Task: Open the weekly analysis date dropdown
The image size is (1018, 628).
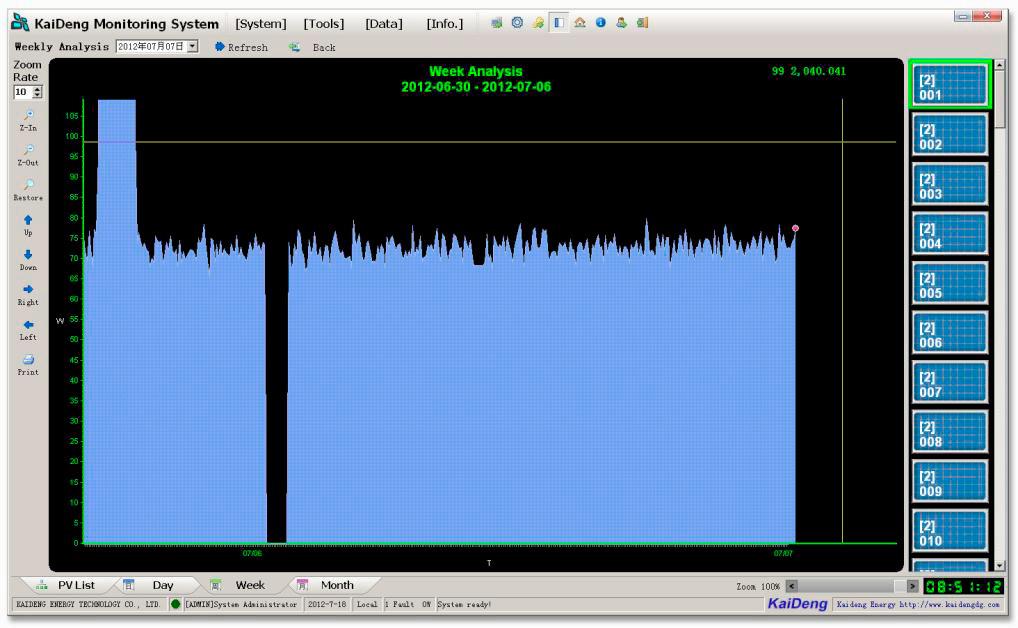Action: [x=192, y=47]
